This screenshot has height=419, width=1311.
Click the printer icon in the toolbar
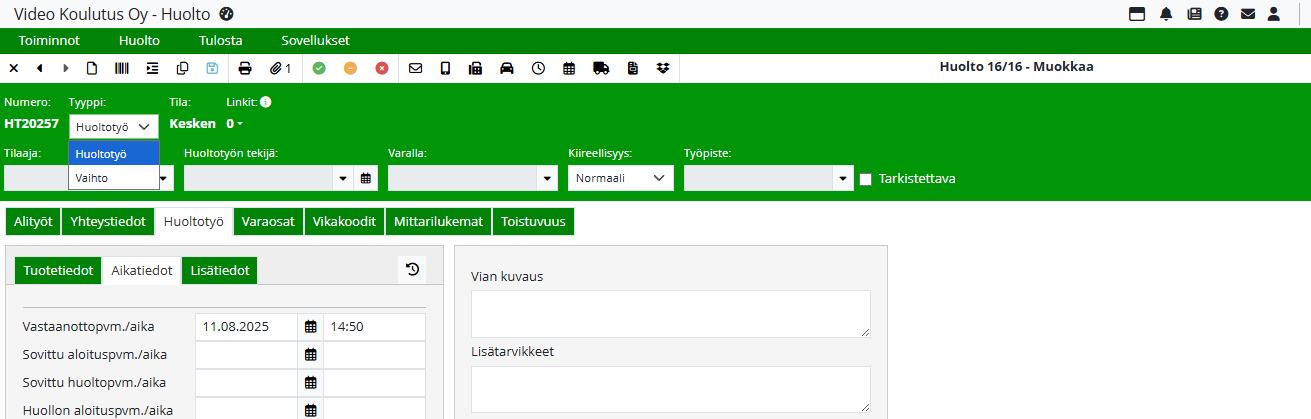[245, 68]
